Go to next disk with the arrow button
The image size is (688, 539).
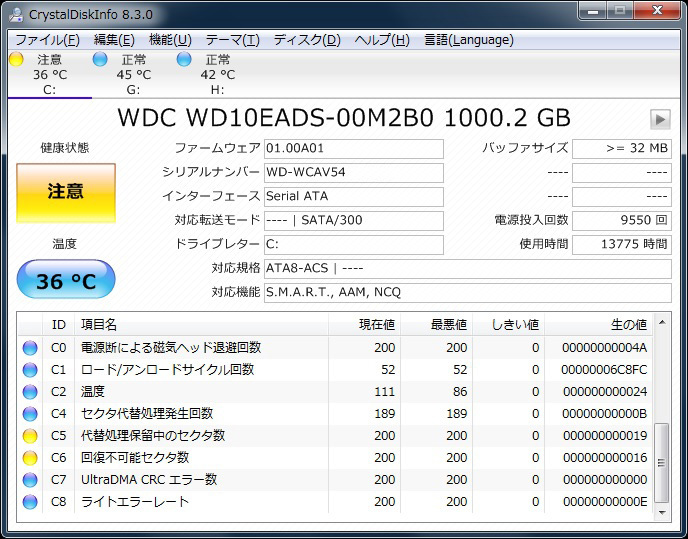(660, 119)
